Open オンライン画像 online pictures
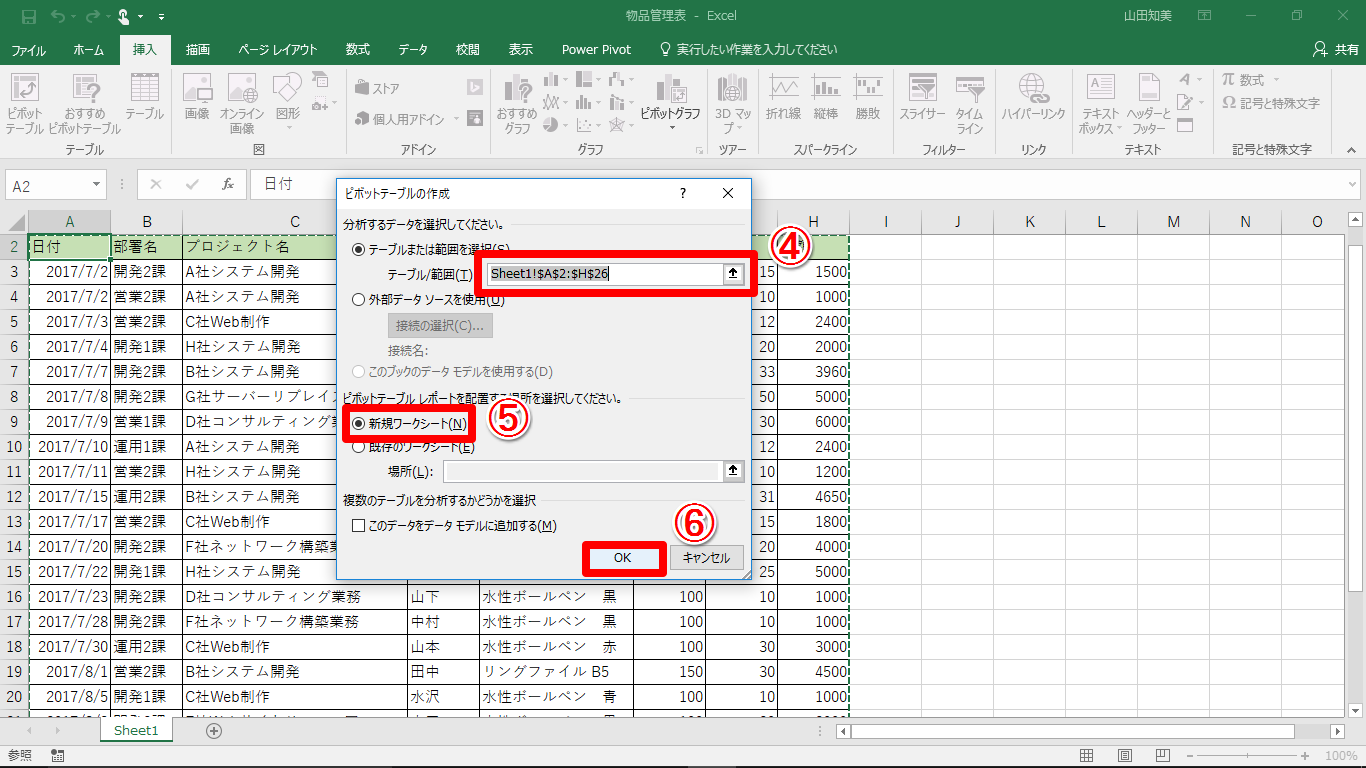1366x768 pixels. coord(242,103)
